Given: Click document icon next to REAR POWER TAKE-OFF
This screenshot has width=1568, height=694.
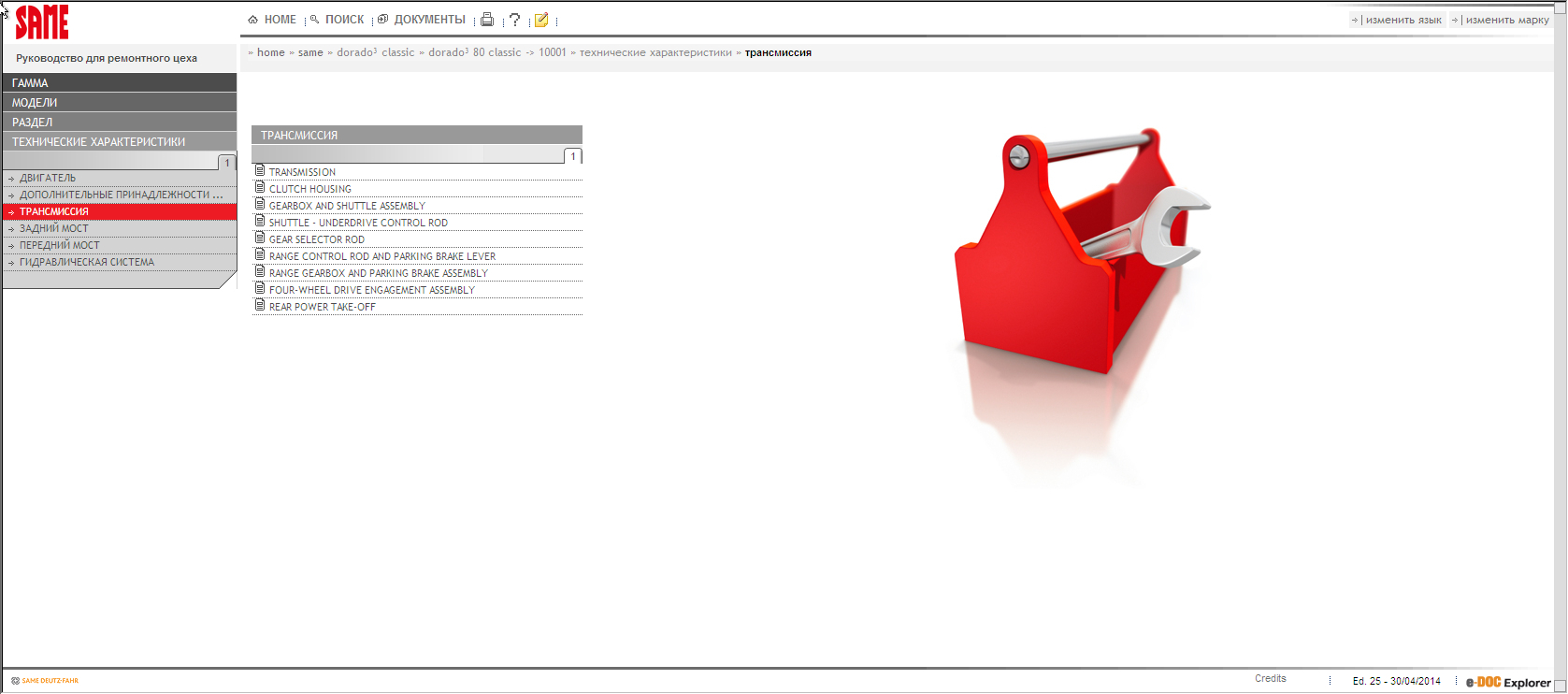Looking at the screenshot, I should [260, 306].
